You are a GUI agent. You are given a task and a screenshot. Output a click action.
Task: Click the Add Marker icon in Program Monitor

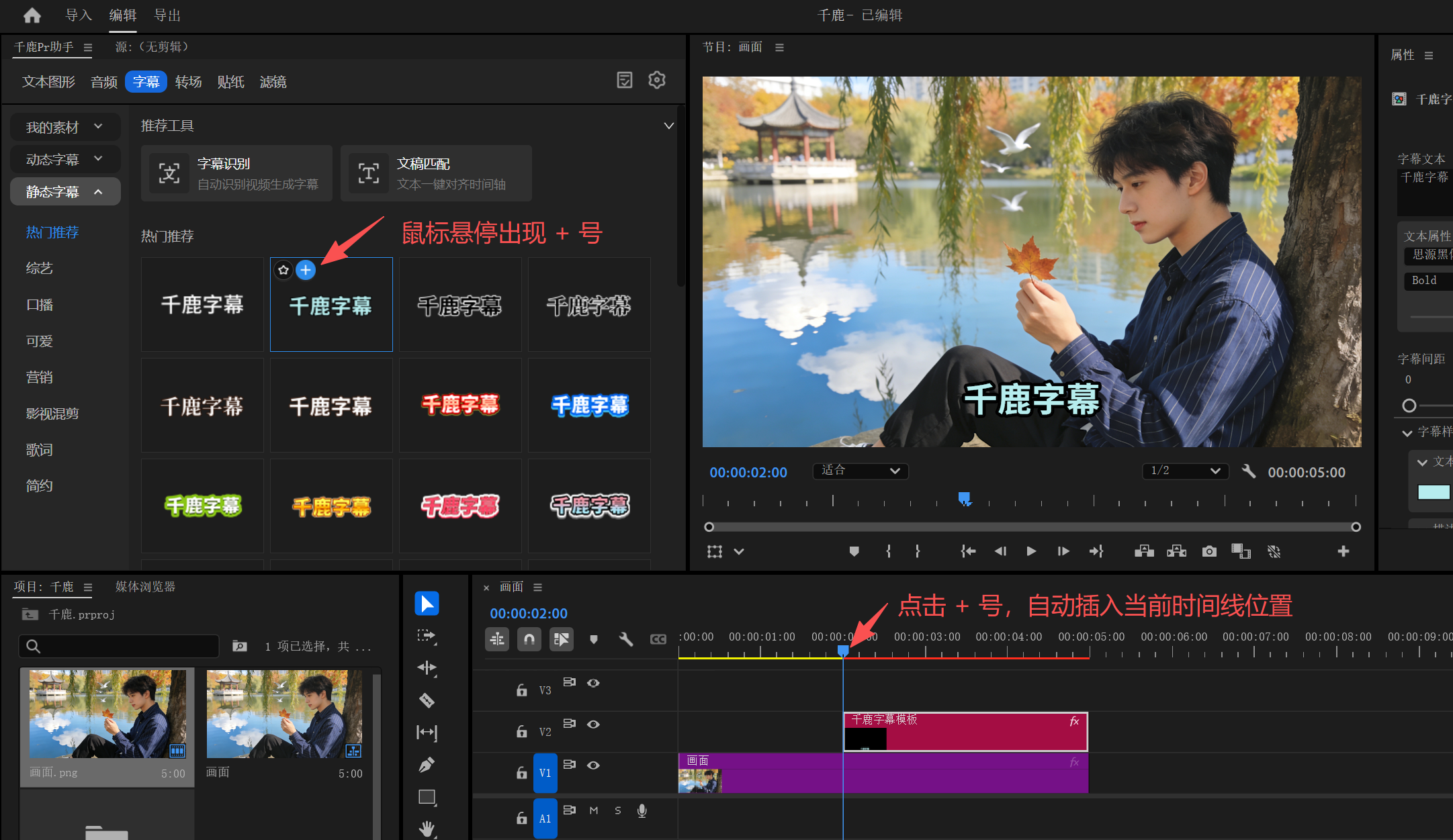click(x=854, y=551)
